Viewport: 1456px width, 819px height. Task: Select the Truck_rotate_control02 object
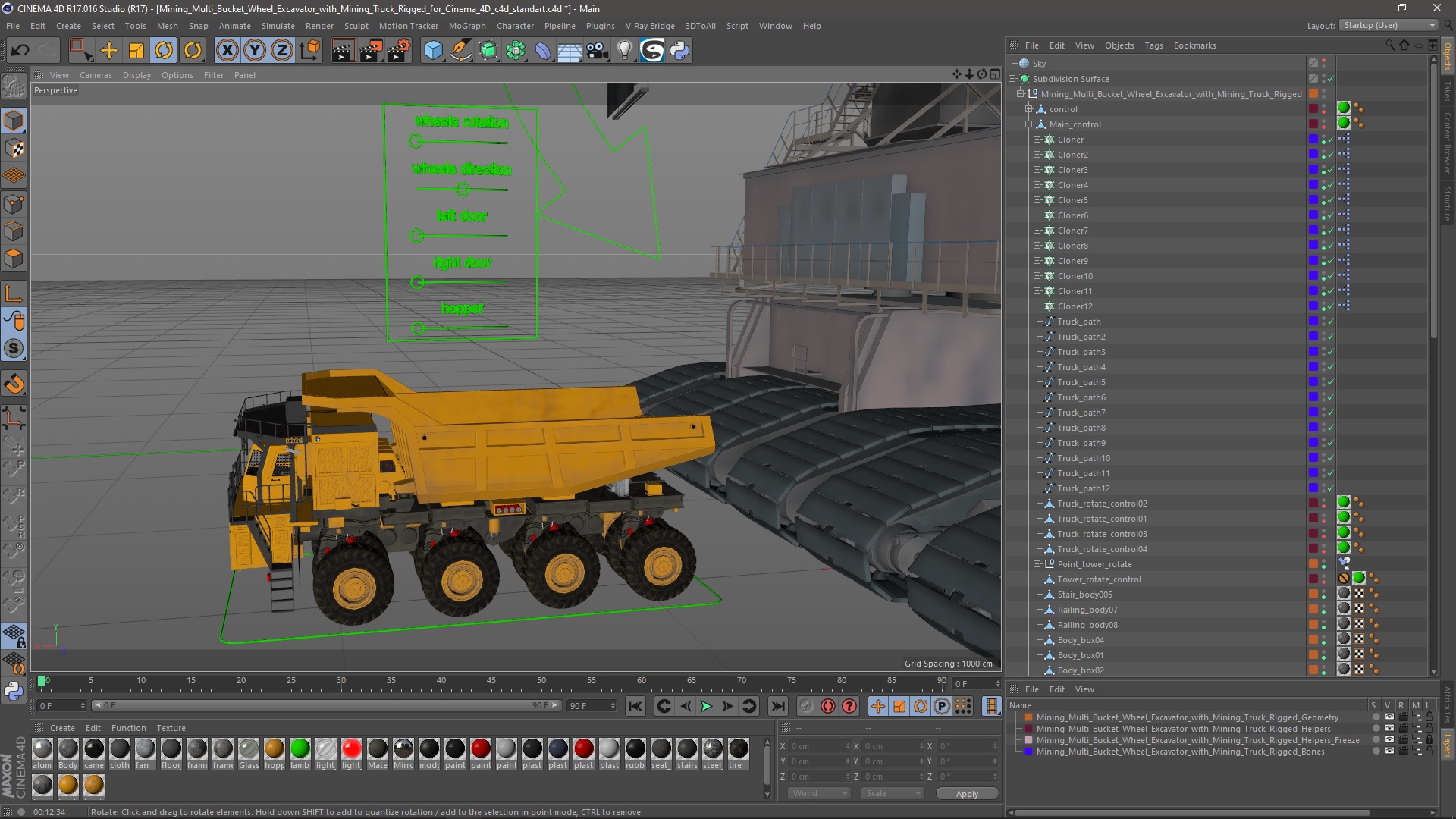(x=1102, y=504)
